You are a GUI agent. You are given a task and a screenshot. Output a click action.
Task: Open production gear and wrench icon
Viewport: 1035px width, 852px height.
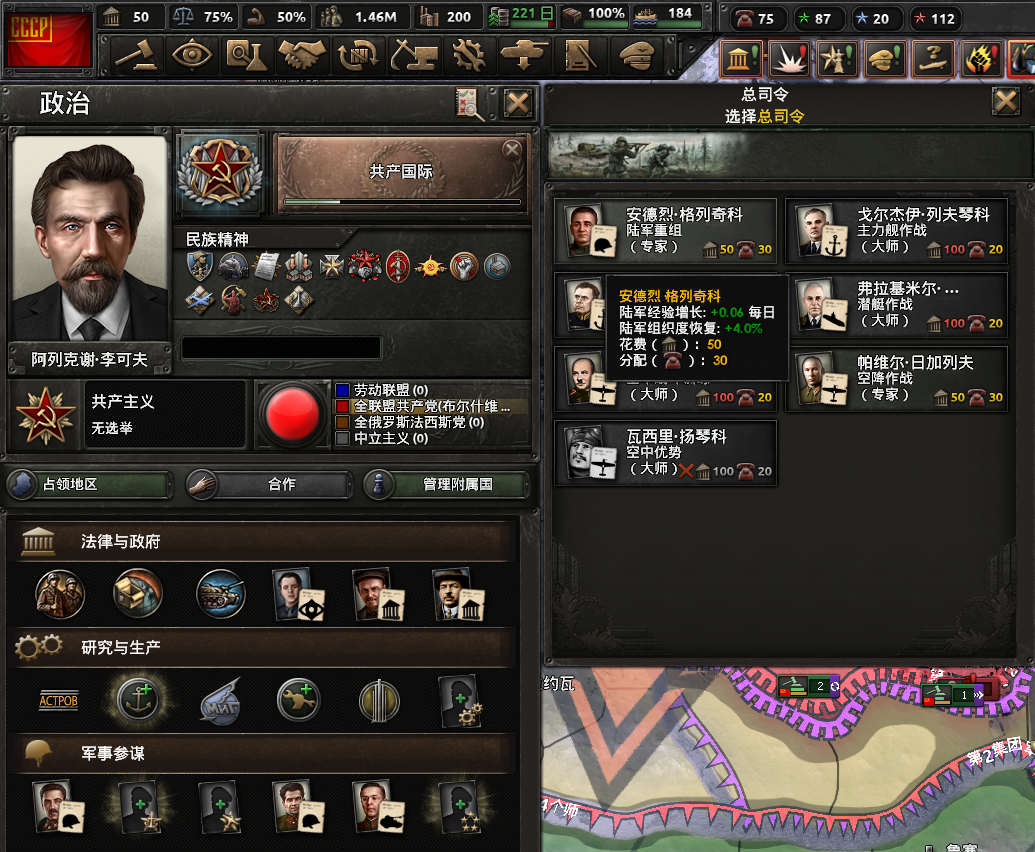(467, 55)
